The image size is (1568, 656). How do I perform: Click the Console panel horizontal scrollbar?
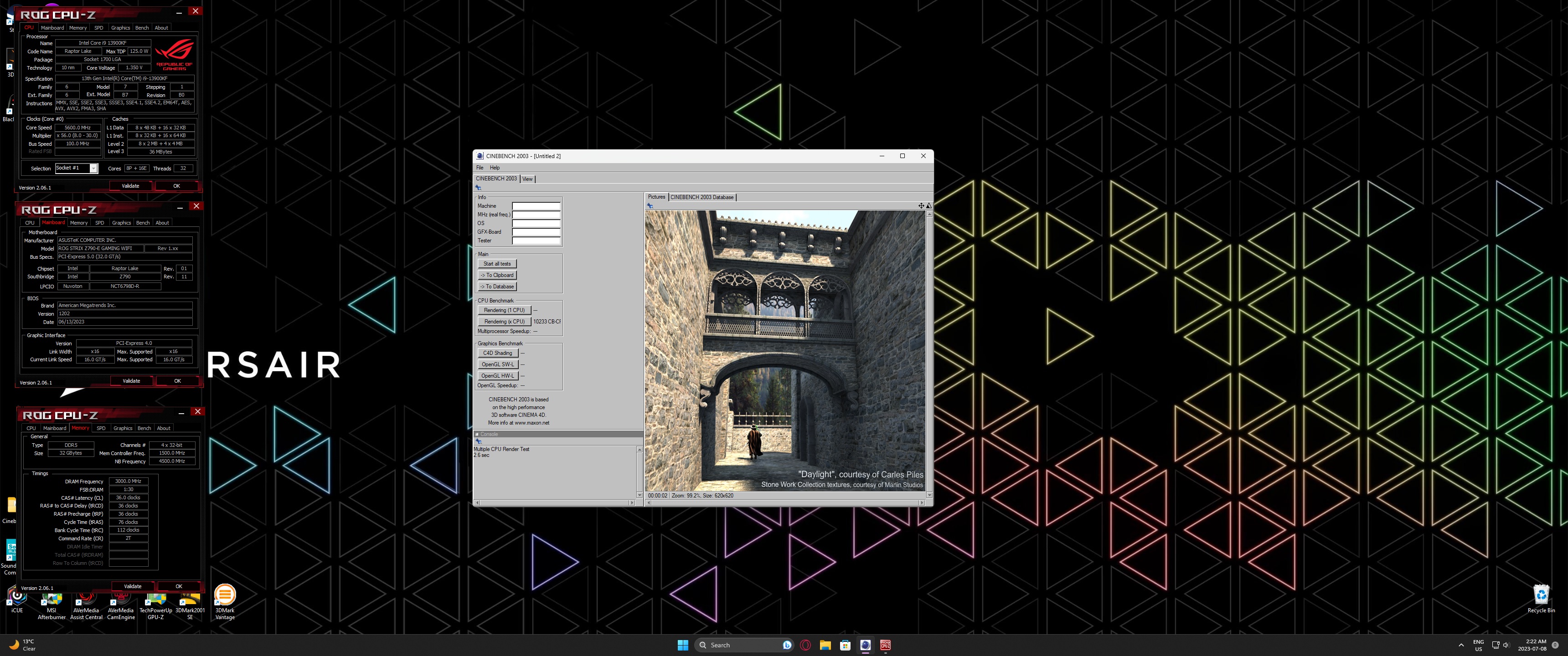click(x=555, y=502)
